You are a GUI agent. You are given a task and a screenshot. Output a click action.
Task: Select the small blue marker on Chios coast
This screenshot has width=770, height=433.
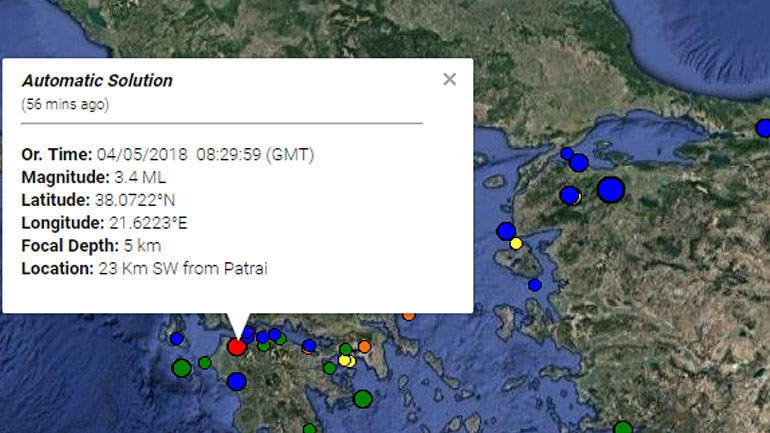(x=535, y=285)
